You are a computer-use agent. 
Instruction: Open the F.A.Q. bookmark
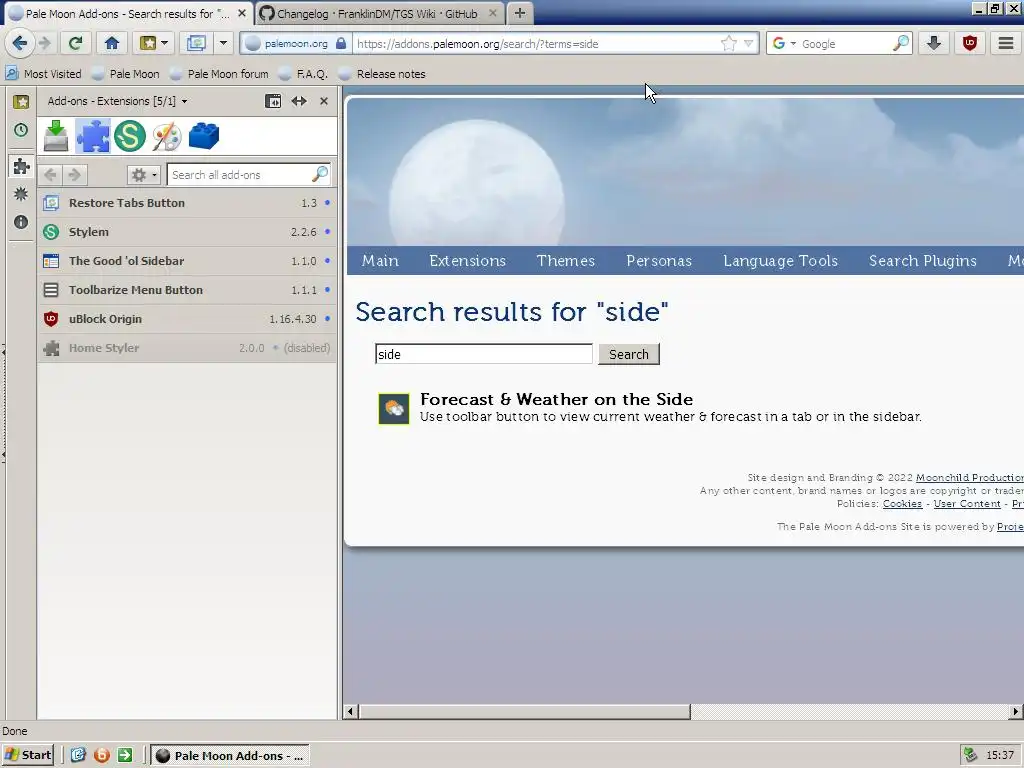click(303, 74)
